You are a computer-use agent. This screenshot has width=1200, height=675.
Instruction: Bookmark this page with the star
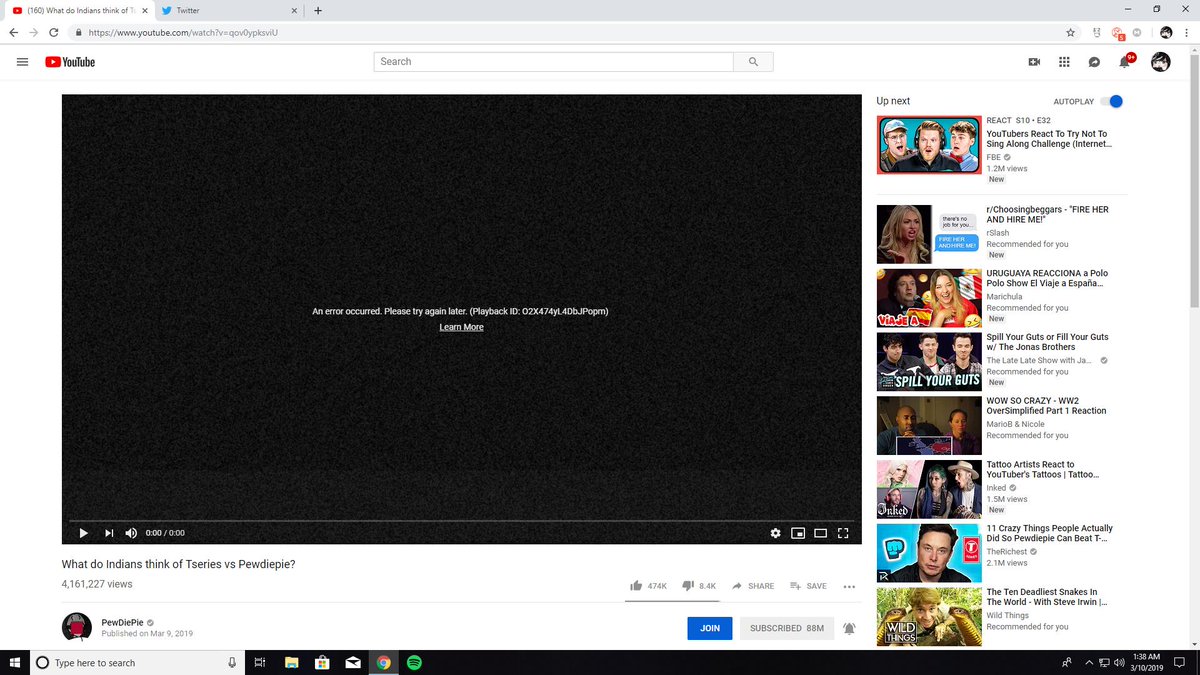click(1071, 32)
